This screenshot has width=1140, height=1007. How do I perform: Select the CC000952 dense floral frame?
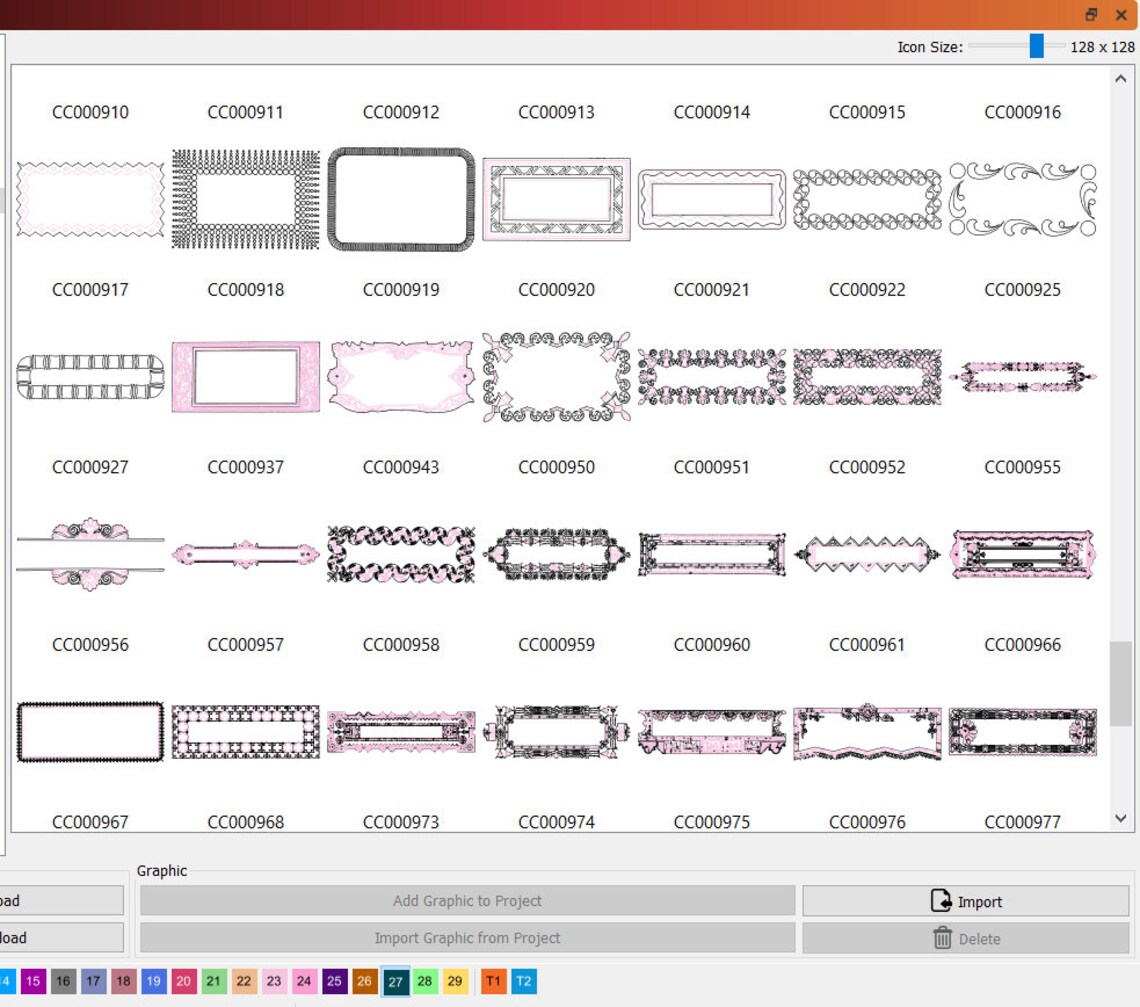867,377
